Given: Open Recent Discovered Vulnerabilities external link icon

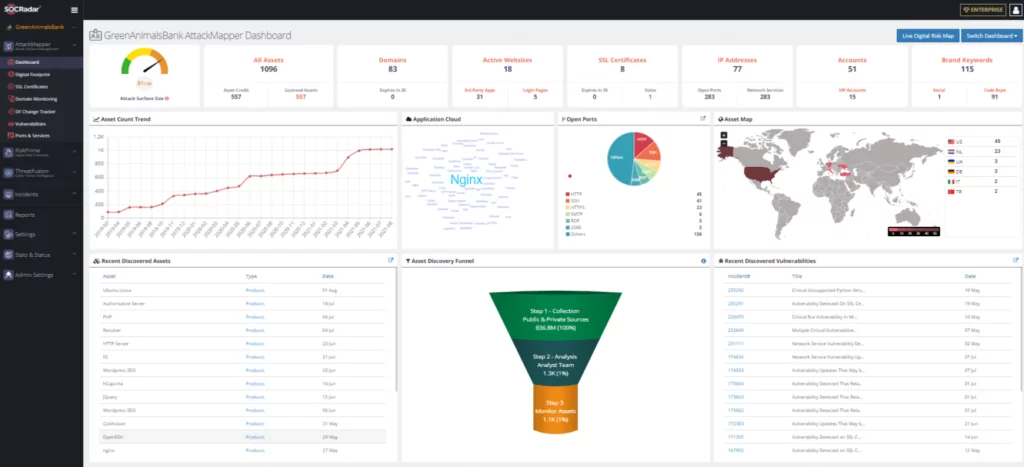Looking at the screenshot, I should (x=1016, y=260).
